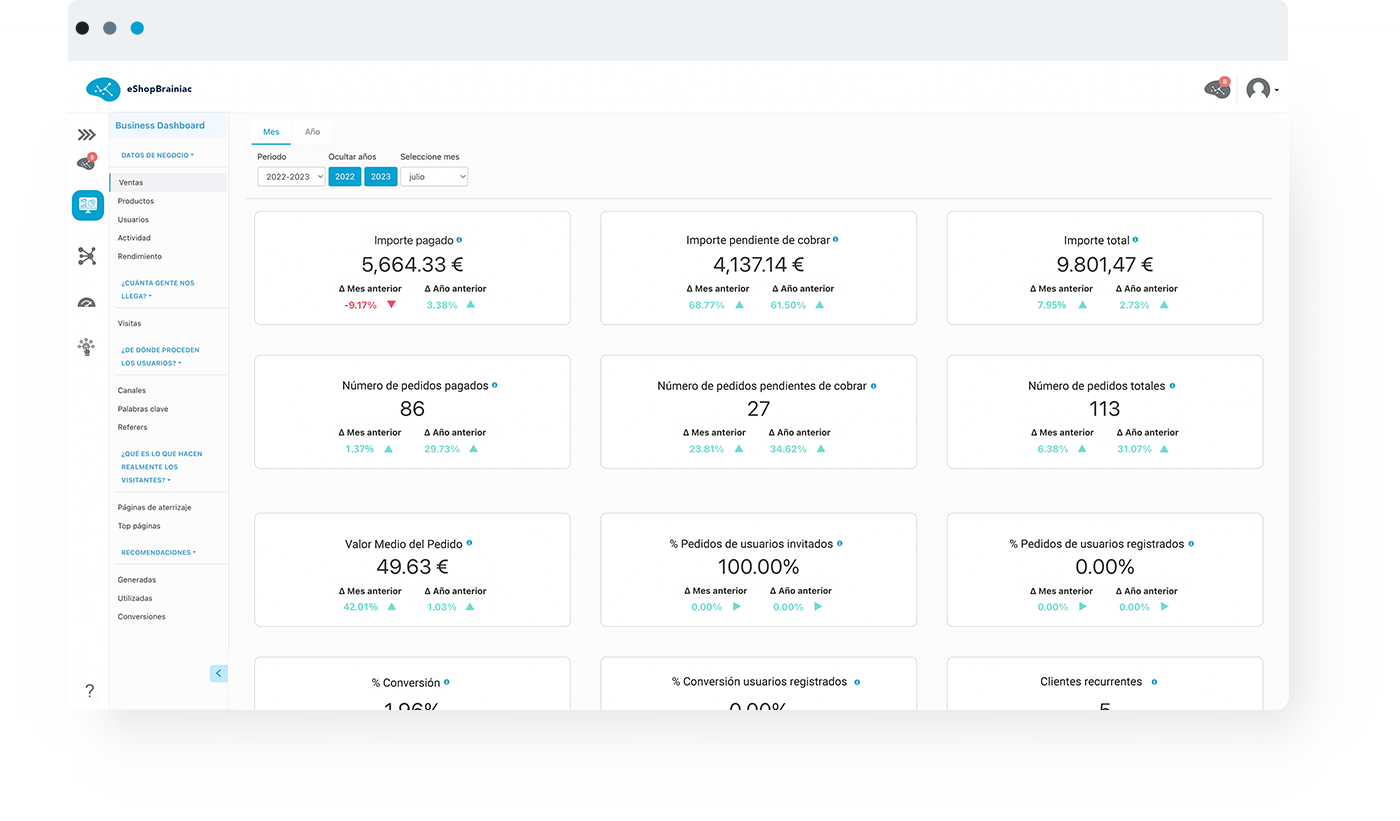Open the user avatar account menu

[1261, 89]
